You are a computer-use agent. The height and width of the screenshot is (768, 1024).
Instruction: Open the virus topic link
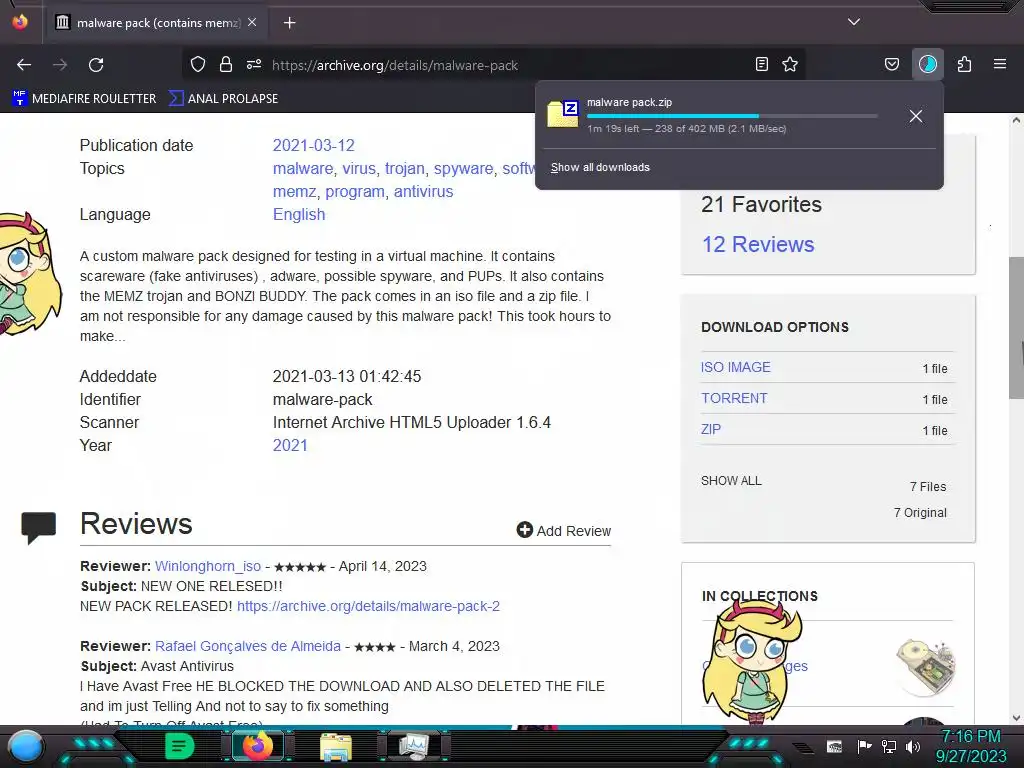click(x=359, y=168)
